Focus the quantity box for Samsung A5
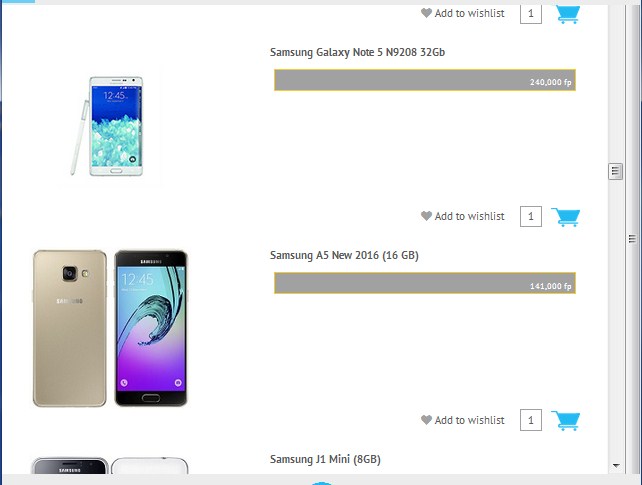 pyautogui.click(x=531, y=420)
